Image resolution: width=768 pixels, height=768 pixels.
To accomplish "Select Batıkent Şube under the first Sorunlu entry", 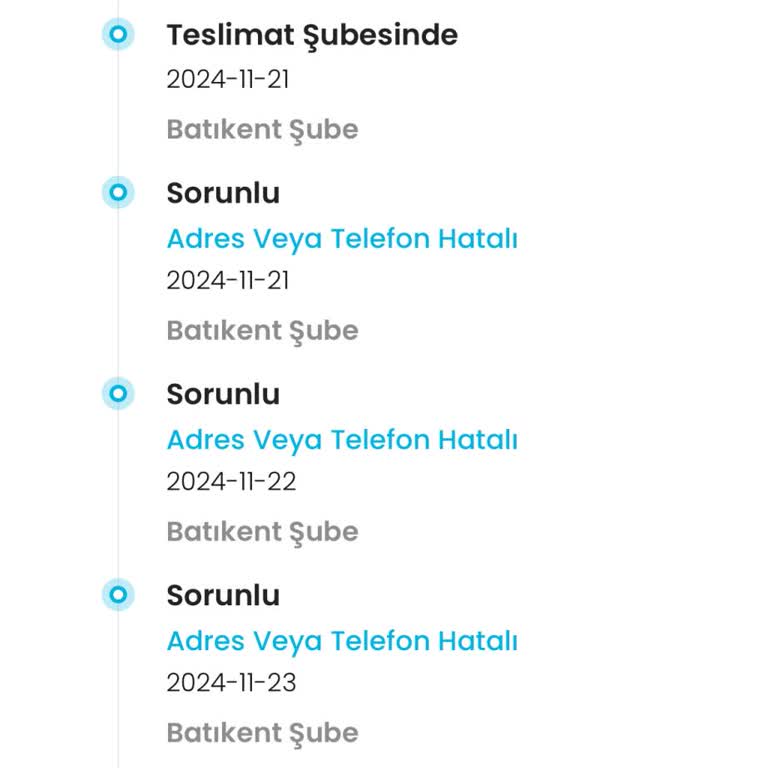I will (x=262, y=331).
